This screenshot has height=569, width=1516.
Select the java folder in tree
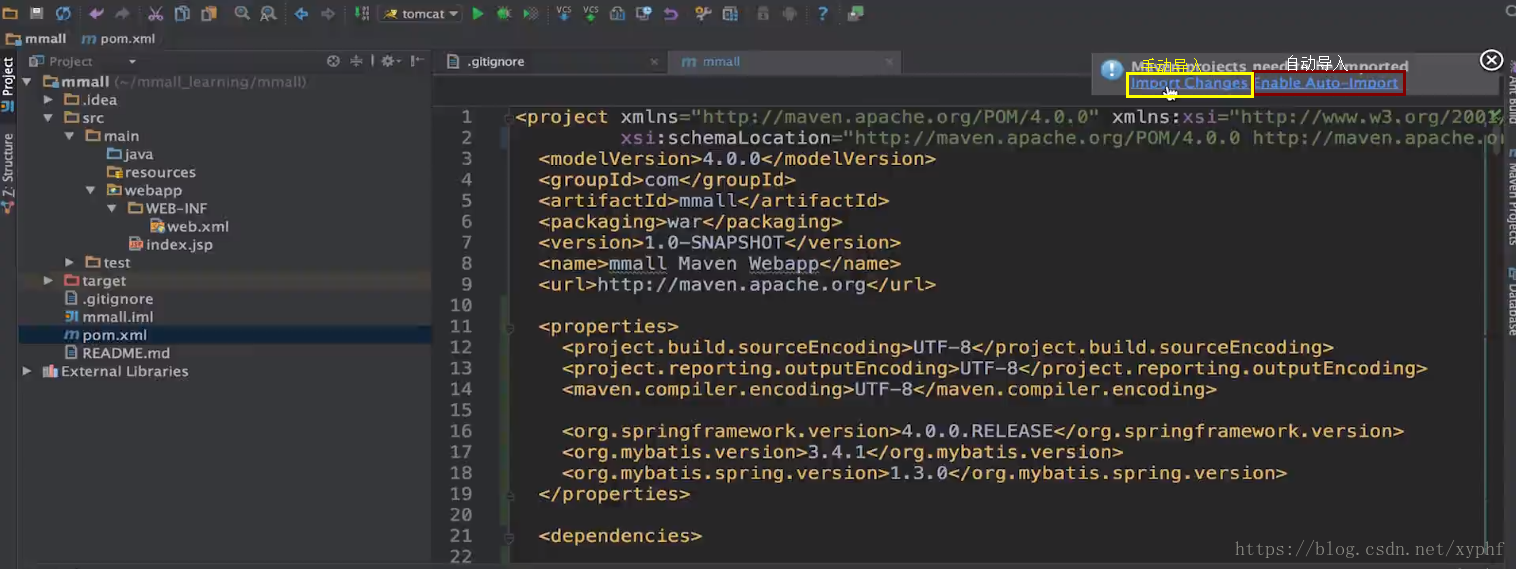click(x=130, y=154)
